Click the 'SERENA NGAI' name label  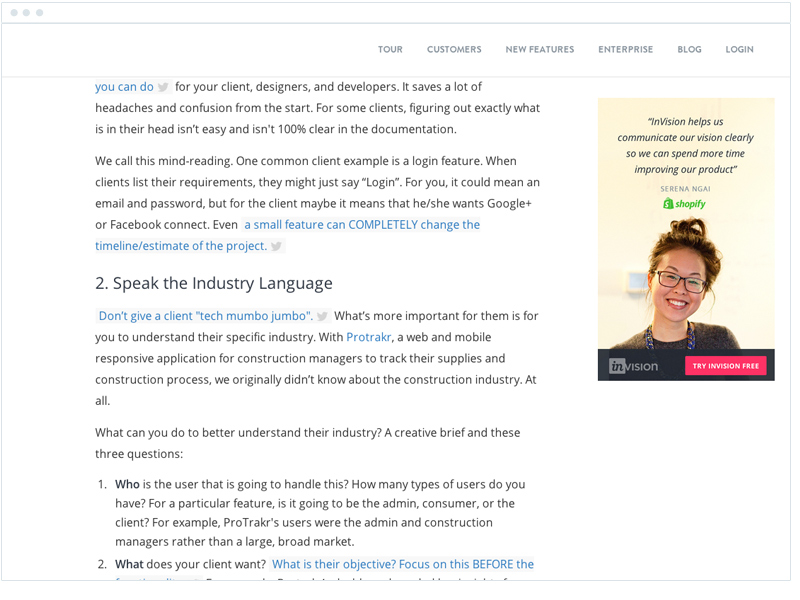pyautogui.click(x=685, y=189)
